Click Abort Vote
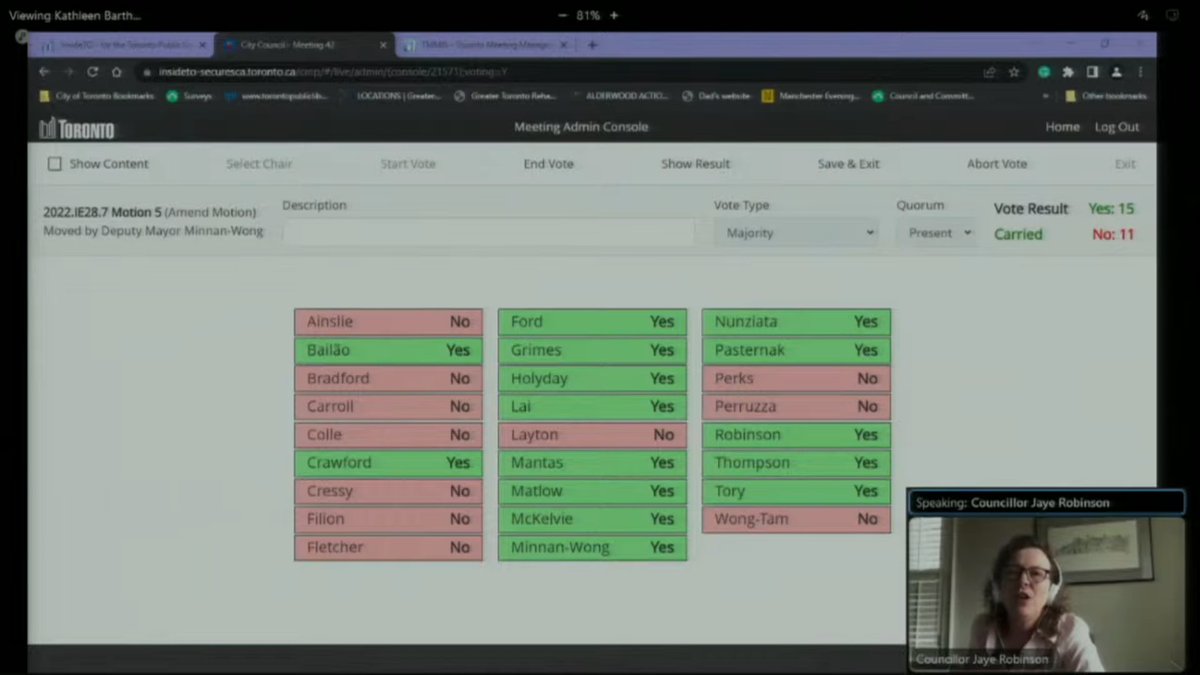 996,164
